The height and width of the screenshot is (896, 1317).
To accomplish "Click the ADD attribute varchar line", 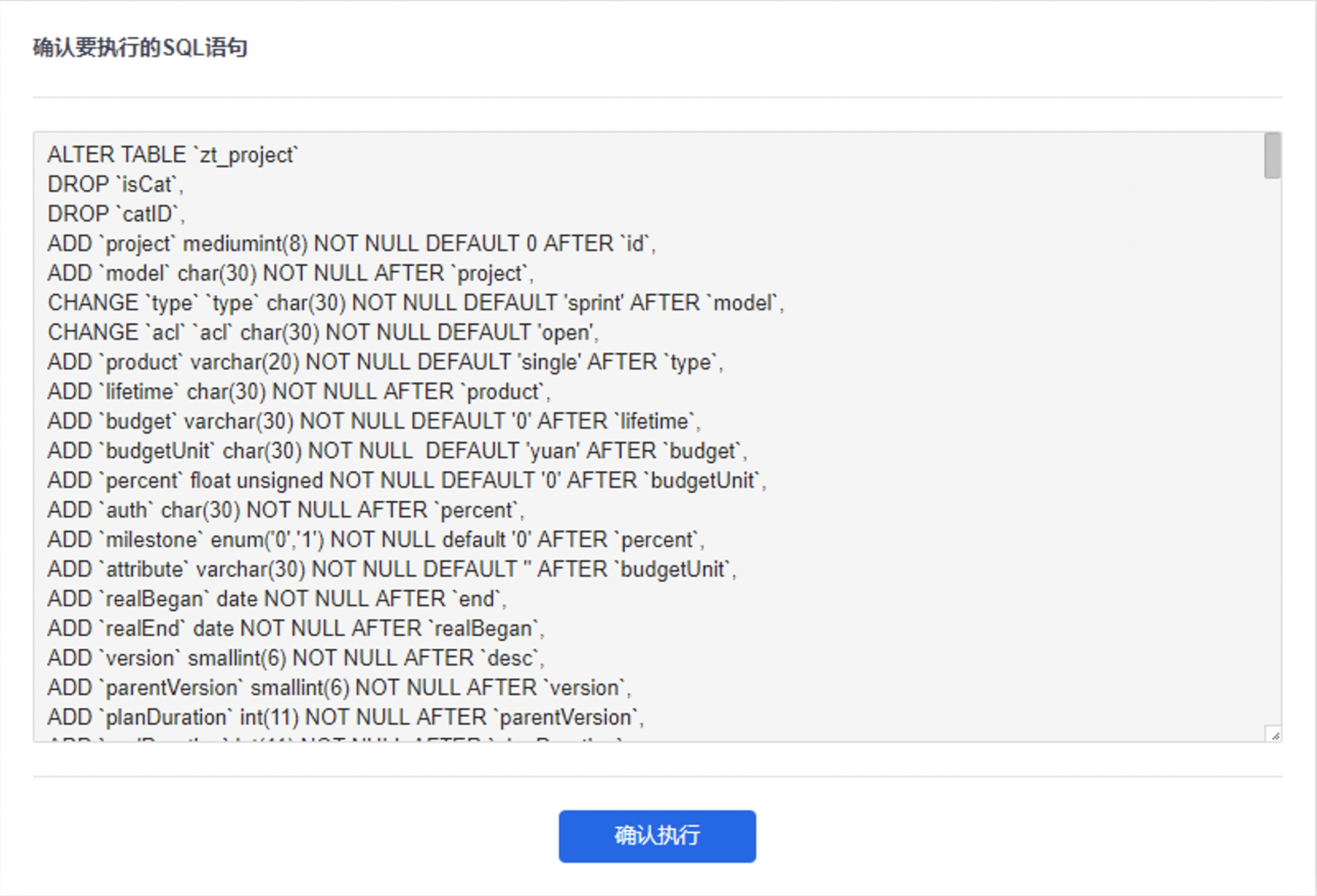I will [392, 570].
